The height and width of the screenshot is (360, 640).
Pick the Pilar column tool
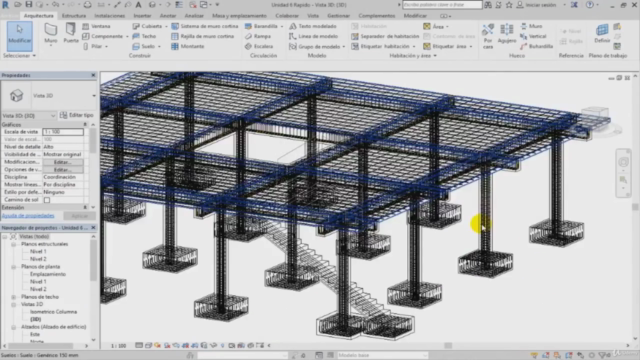93,47
